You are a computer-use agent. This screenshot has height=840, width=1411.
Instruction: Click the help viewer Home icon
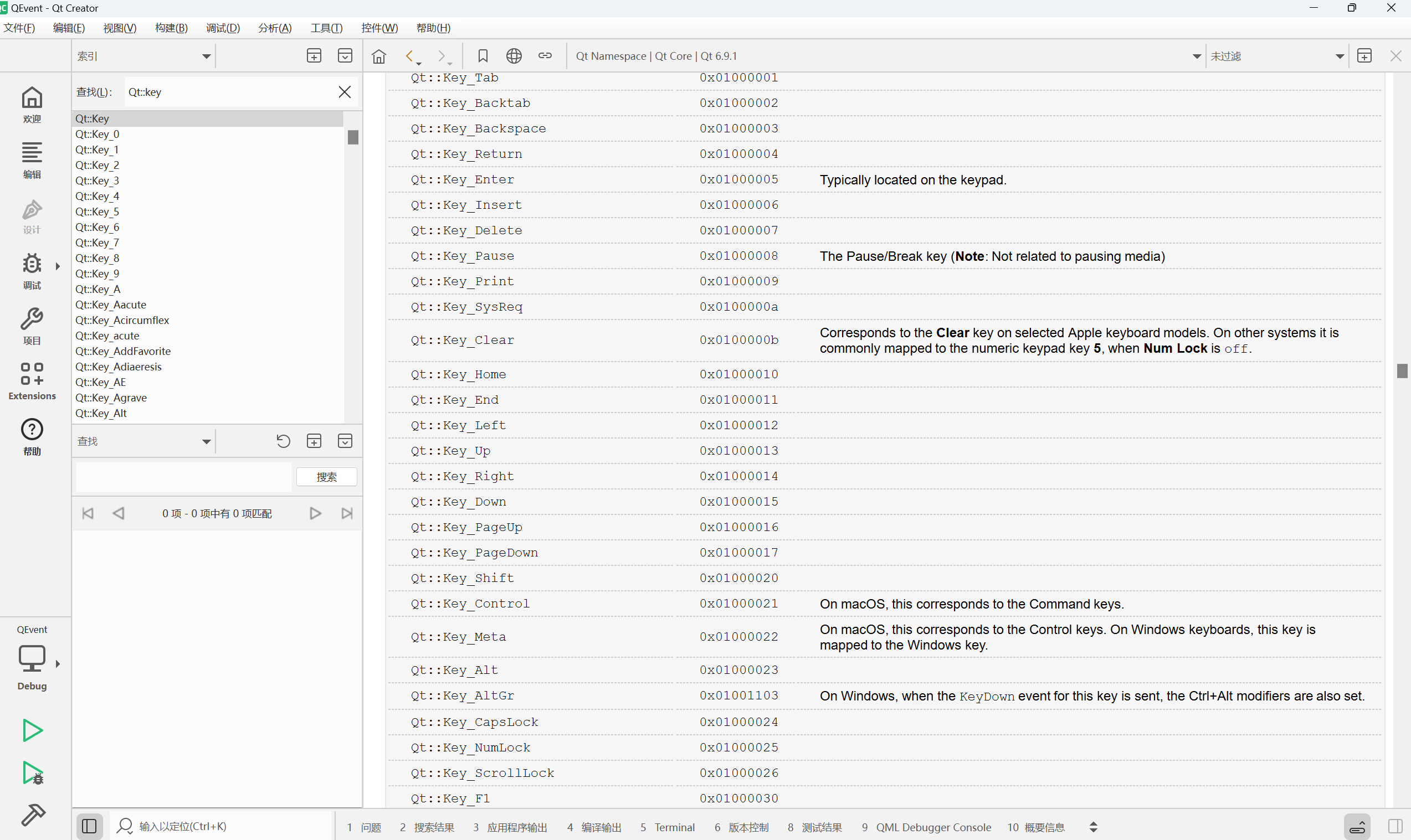379,56
